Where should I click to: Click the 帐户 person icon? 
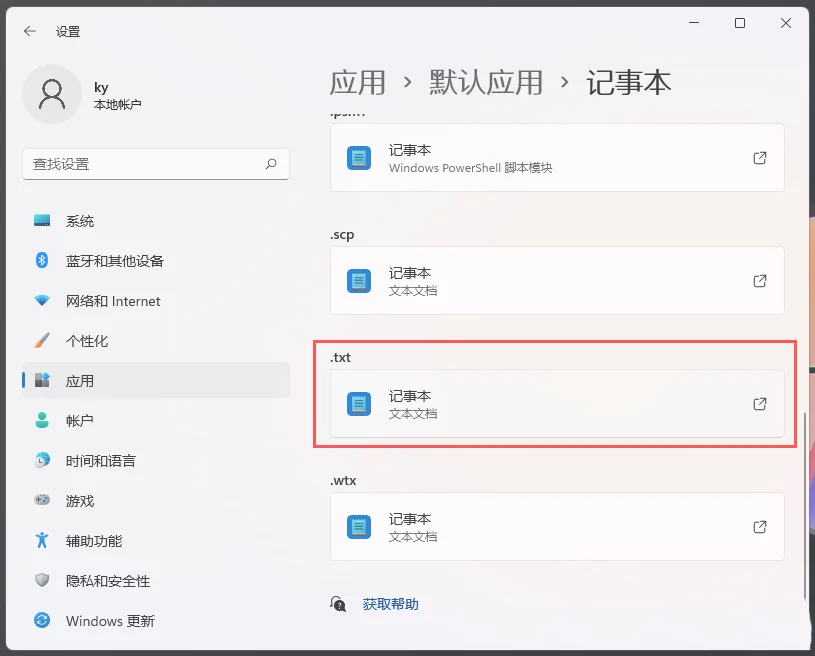42,420
